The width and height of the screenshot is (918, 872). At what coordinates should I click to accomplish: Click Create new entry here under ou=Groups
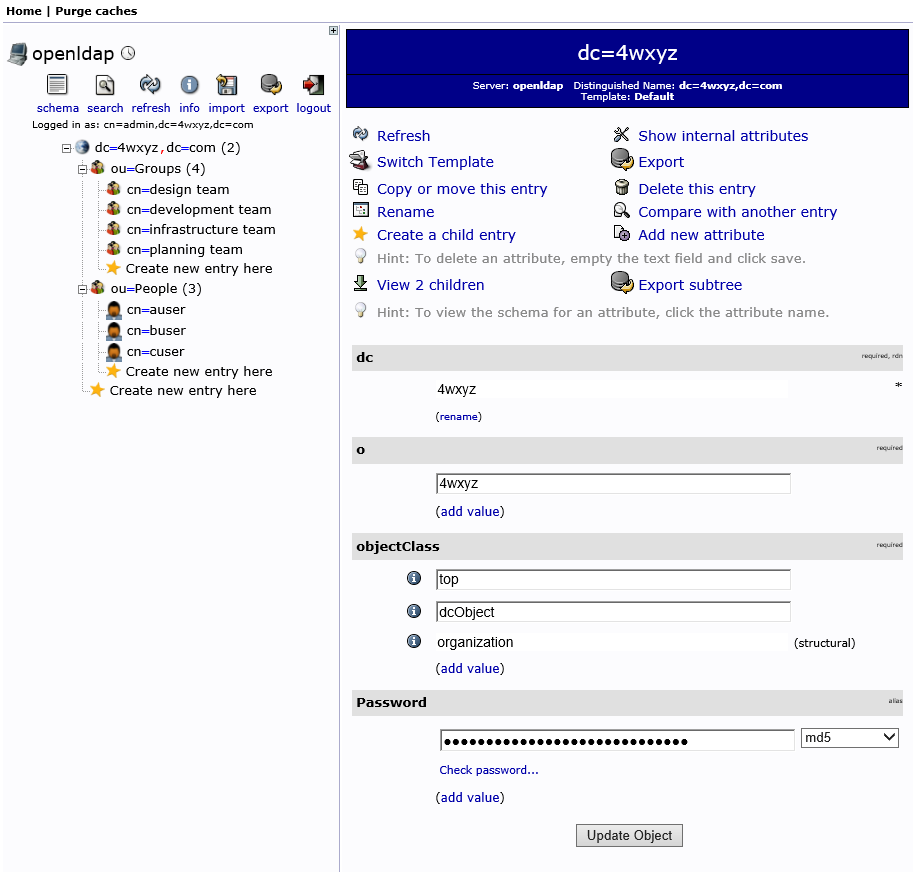click(199, 269)
